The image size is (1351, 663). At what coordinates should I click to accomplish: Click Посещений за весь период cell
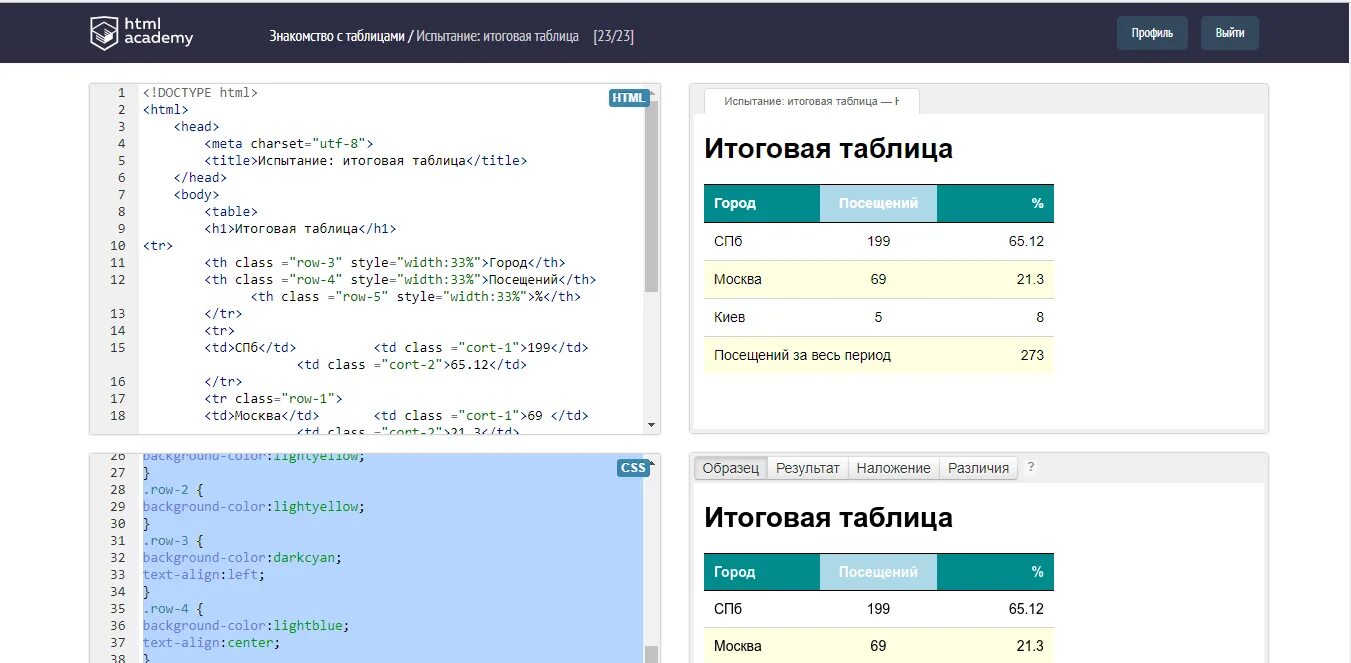[x=820, y=355]
